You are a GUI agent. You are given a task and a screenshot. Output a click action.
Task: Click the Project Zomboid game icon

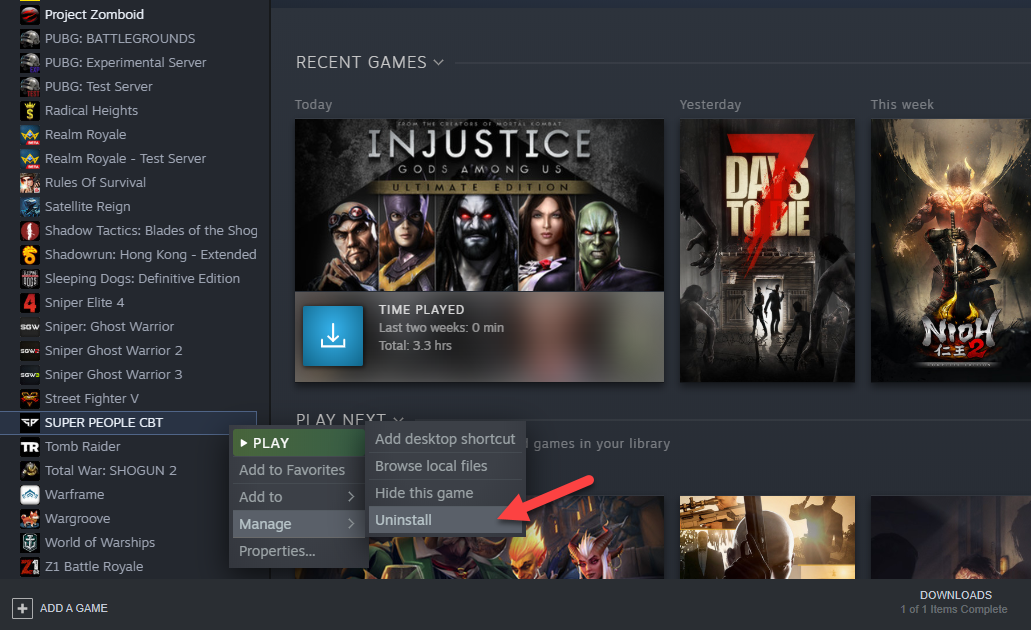click(30, 14)
